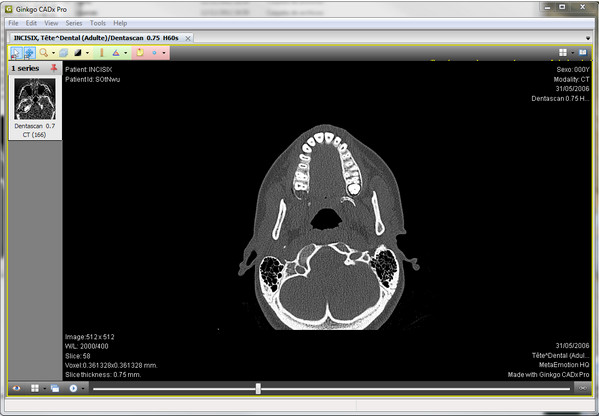Pick the ruler measurement tool
599x416 pixels.
pos(102,53)
